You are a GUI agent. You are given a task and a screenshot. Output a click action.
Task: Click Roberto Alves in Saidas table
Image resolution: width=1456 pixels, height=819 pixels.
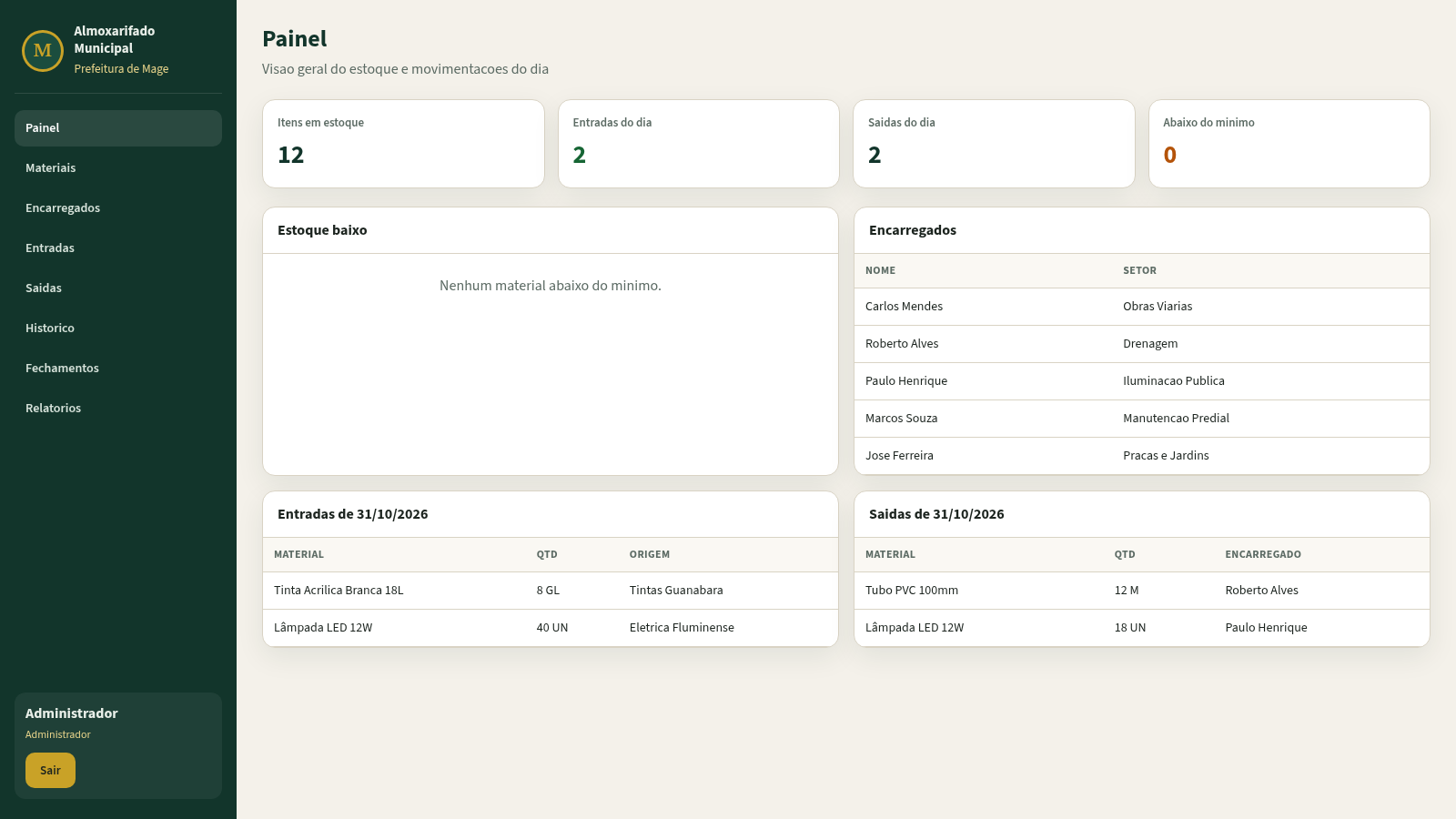click(1261, 591)
